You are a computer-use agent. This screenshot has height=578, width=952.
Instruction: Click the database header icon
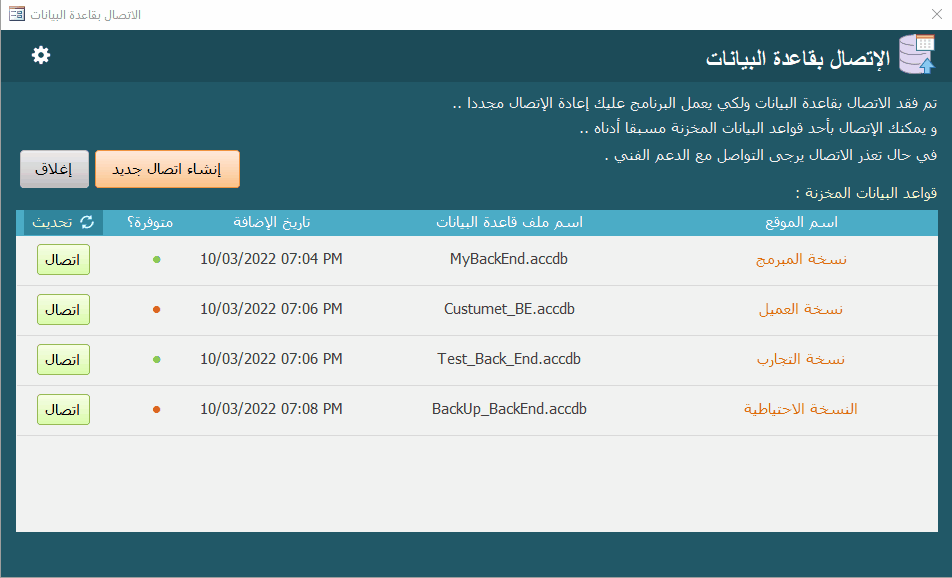(x=916, y=56)
